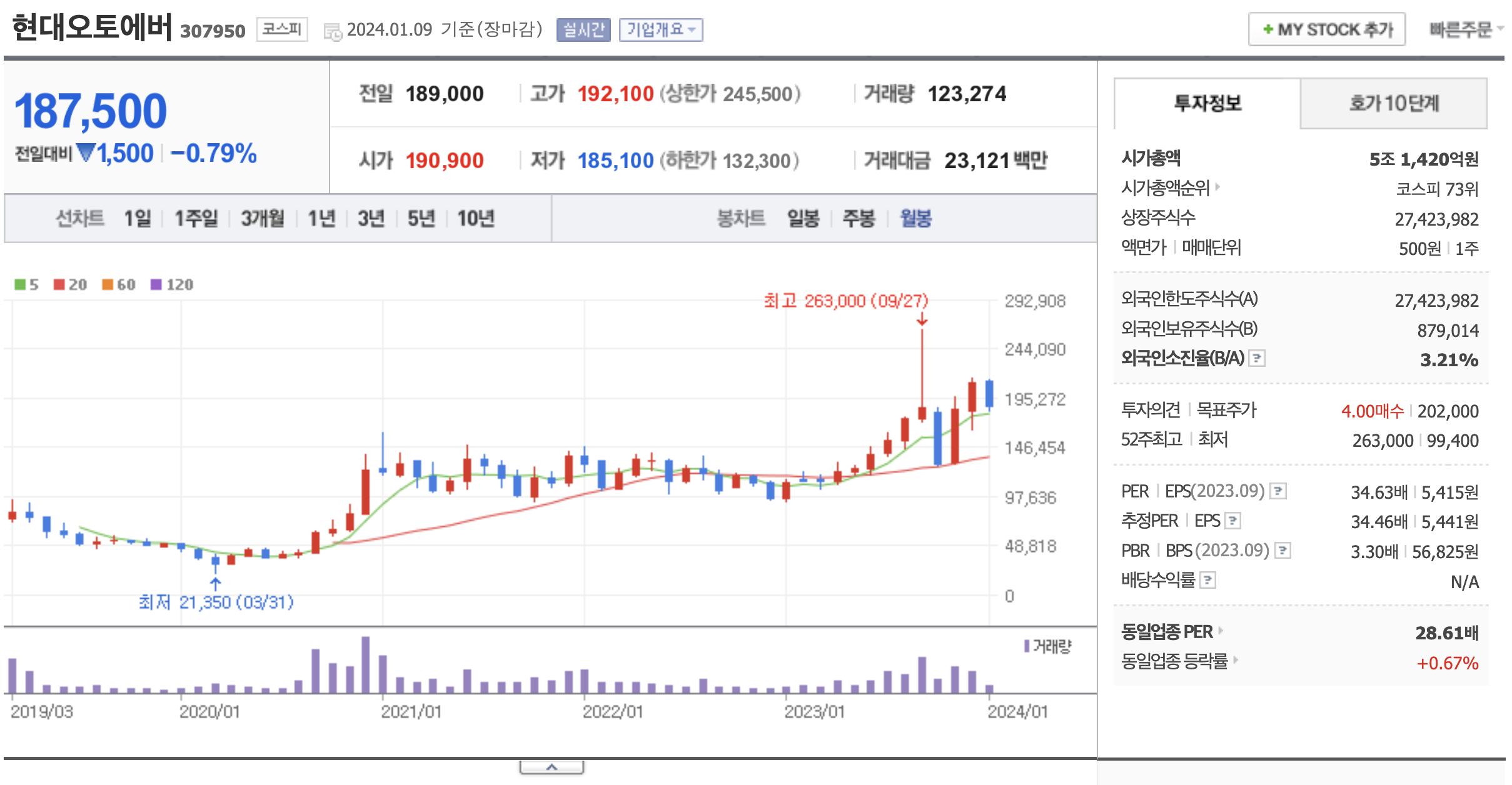Open the 기업개요 dropdown
The image size is (1512, 785).
[661, 29]
